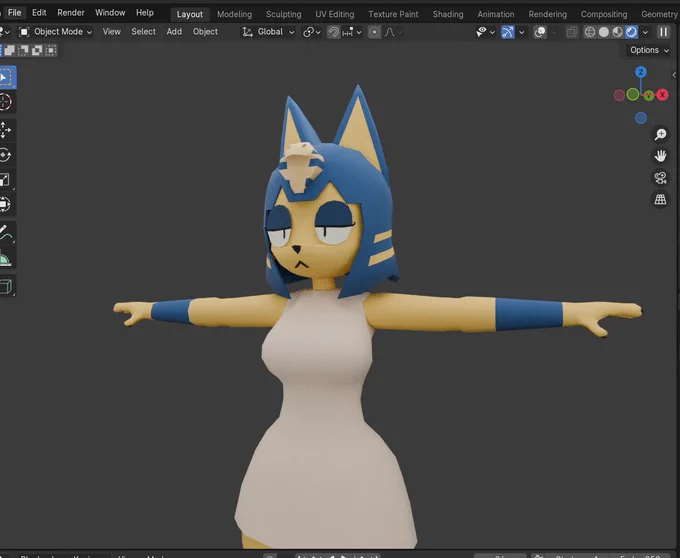Open the pivot point dropdown

click(x=312, y=32)
